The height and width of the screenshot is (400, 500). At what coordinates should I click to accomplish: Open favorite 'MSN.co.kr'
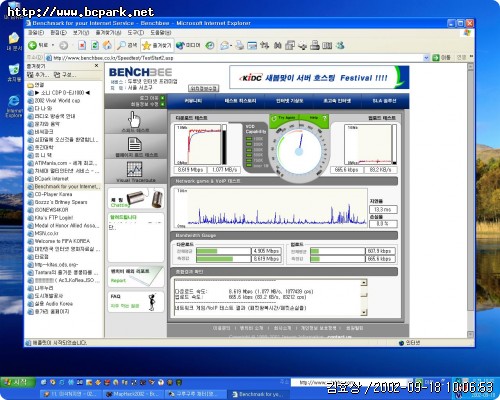pyautogui.click(x=43, y=233)
